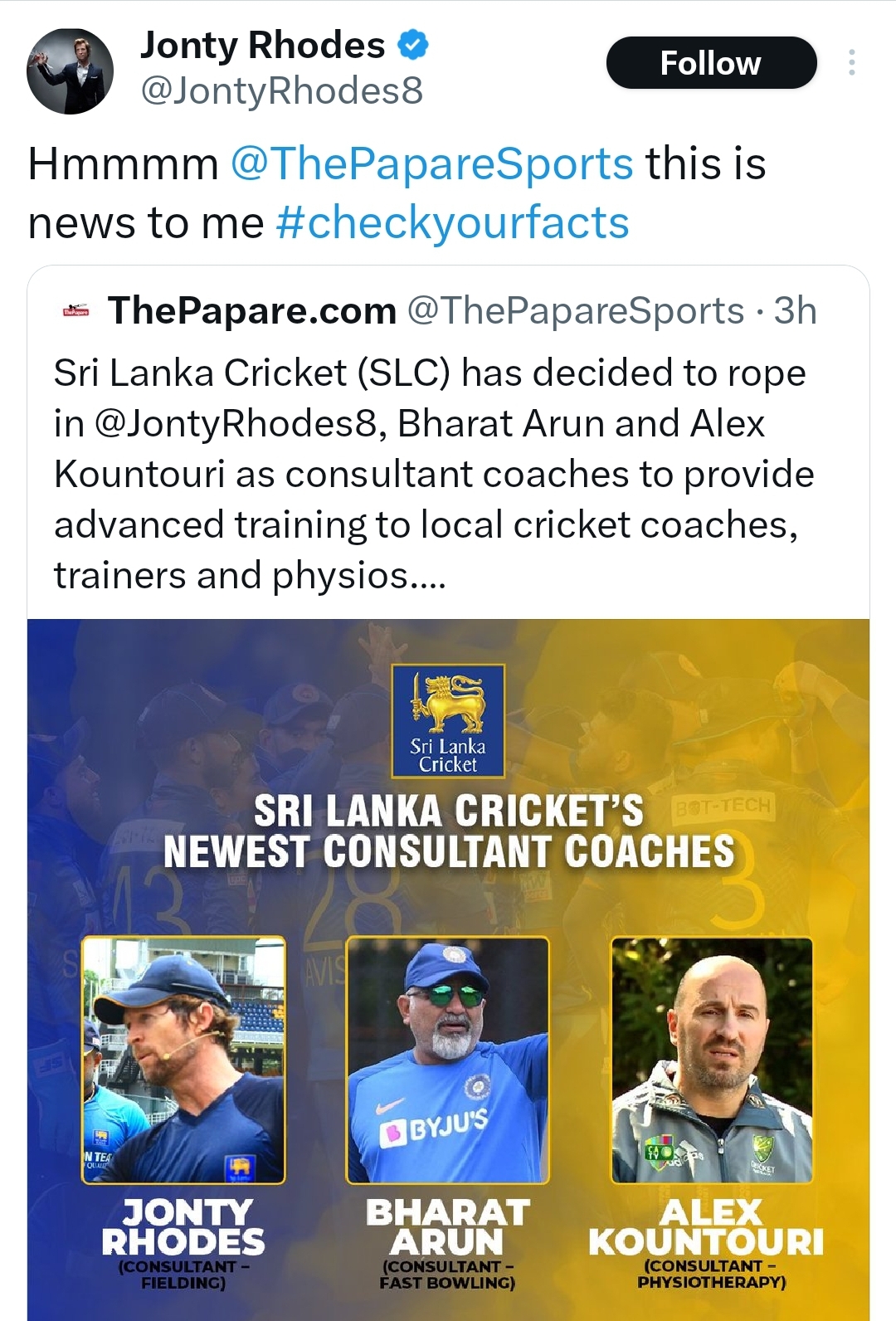Follow Jonty Rhodes
The height and width of the screenshot is (1321, 896).
(711, 63)
